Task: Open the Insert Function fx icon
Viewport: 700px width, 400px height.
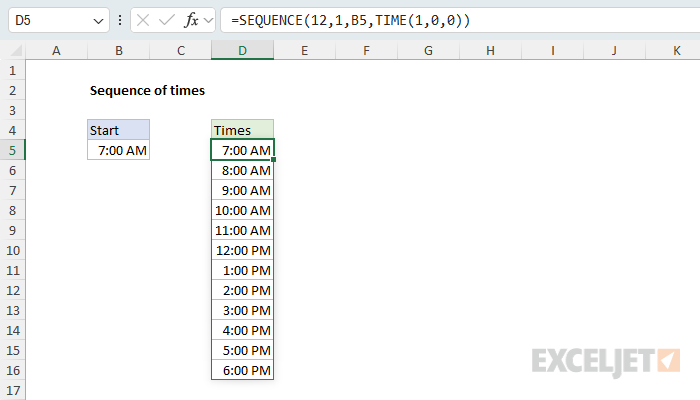Action: tap(192, 20)
